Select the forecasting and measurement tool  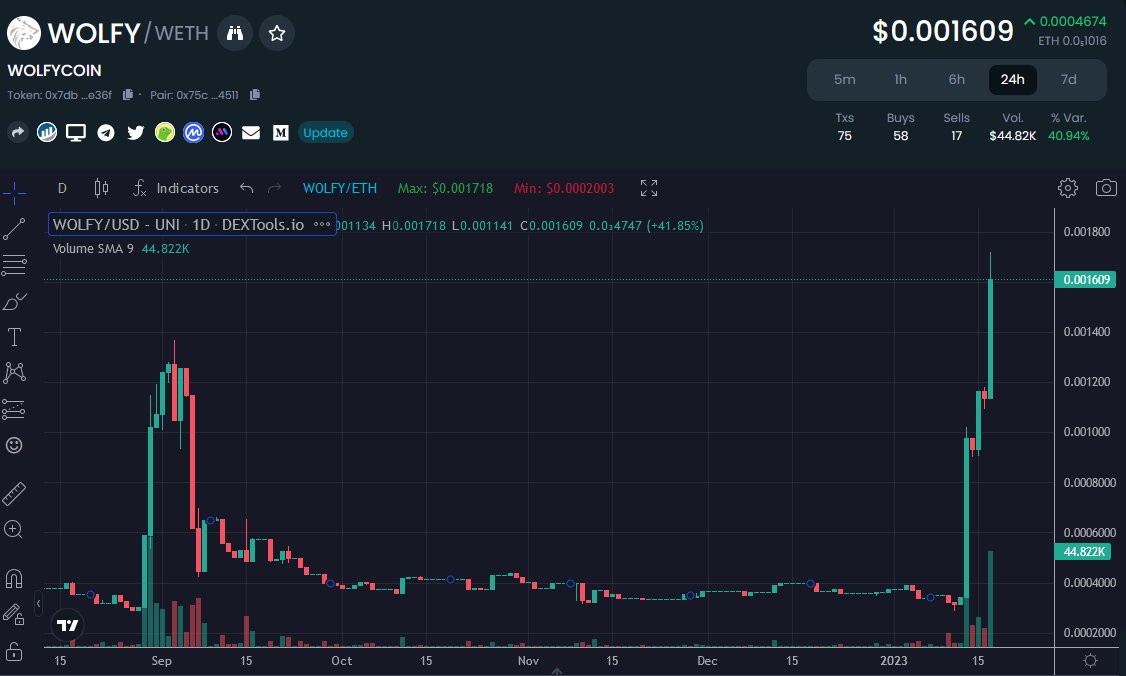(x=14, y=409)
